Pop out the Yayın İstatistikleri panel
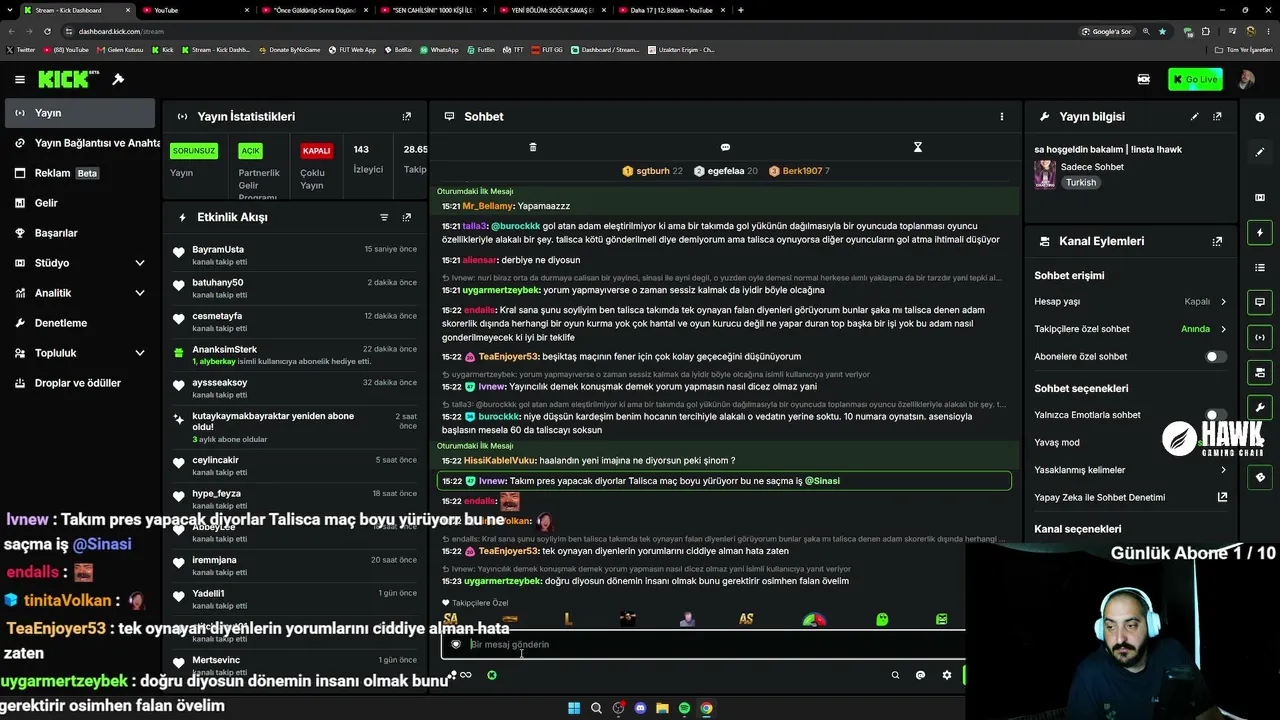 pos(406,116)
